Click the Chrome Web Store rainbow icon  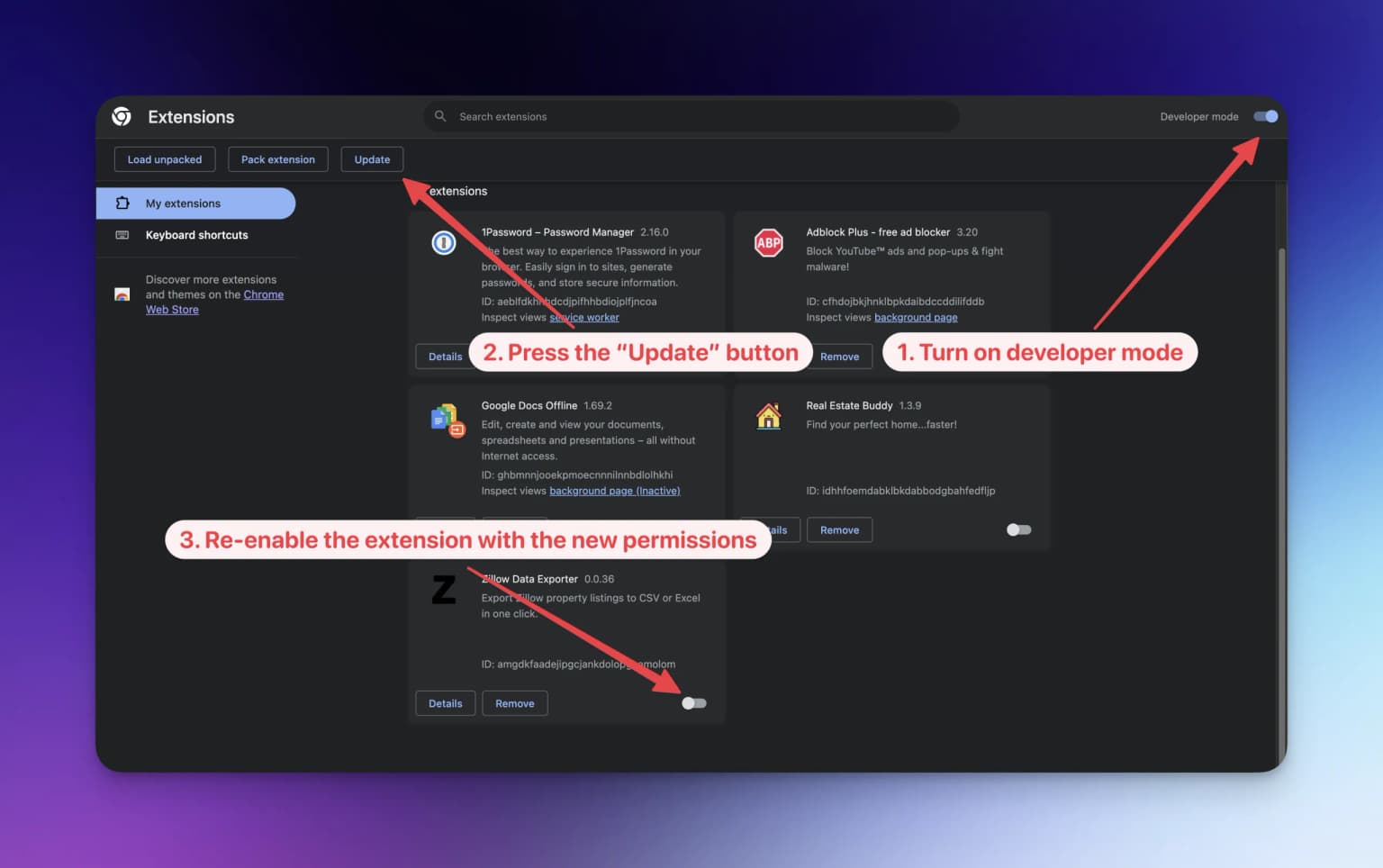(x=122, y=294)
